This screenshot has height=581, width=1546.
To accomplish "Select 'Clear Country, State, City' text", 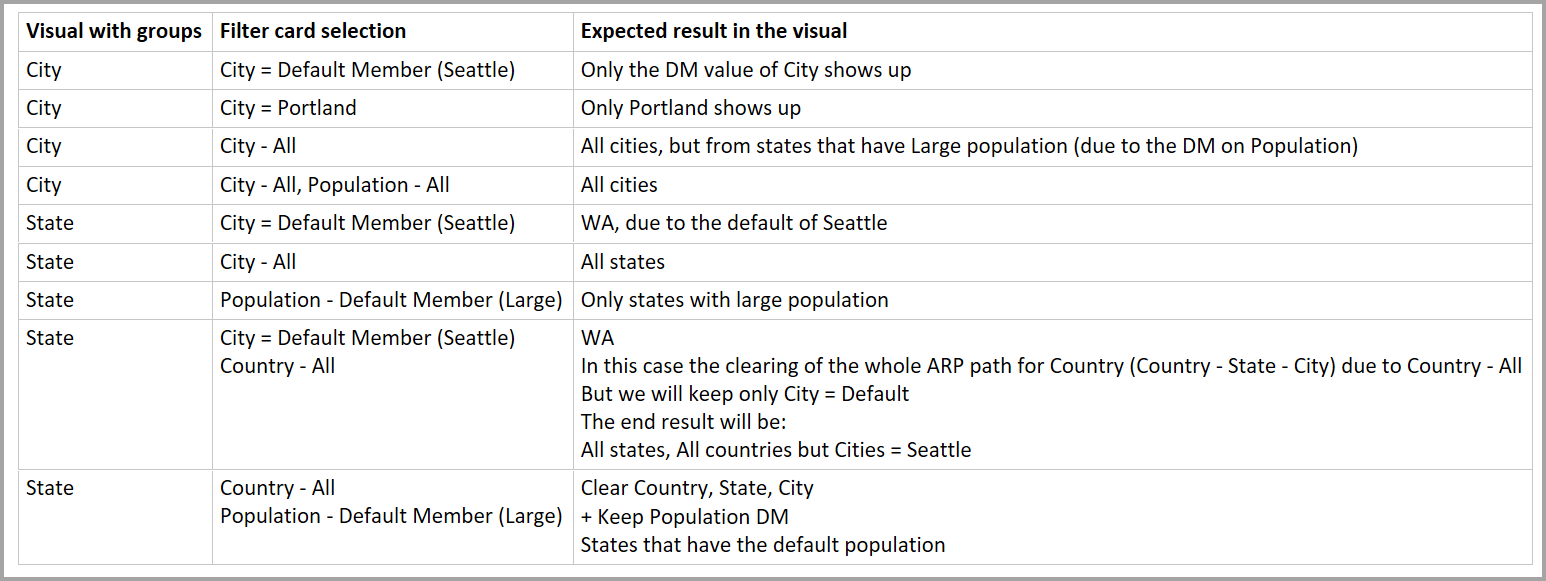I will coord(697,488).
